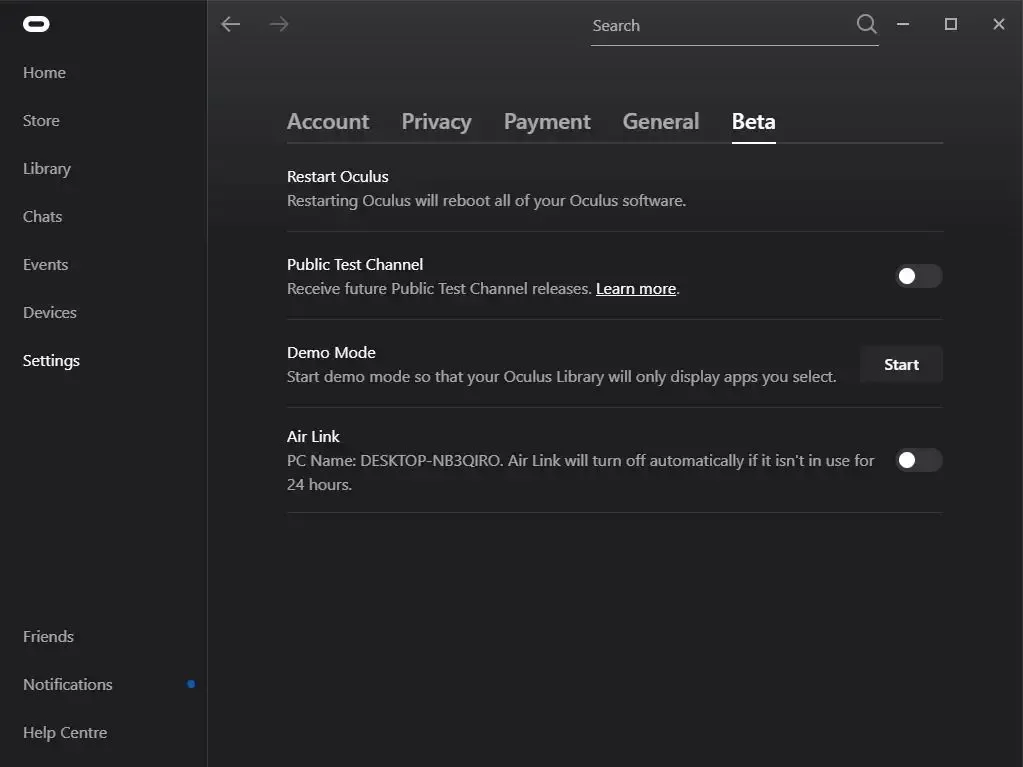Open the Payment tab
This screenshot has height=767, width=1023.
(x=547, y=121)
